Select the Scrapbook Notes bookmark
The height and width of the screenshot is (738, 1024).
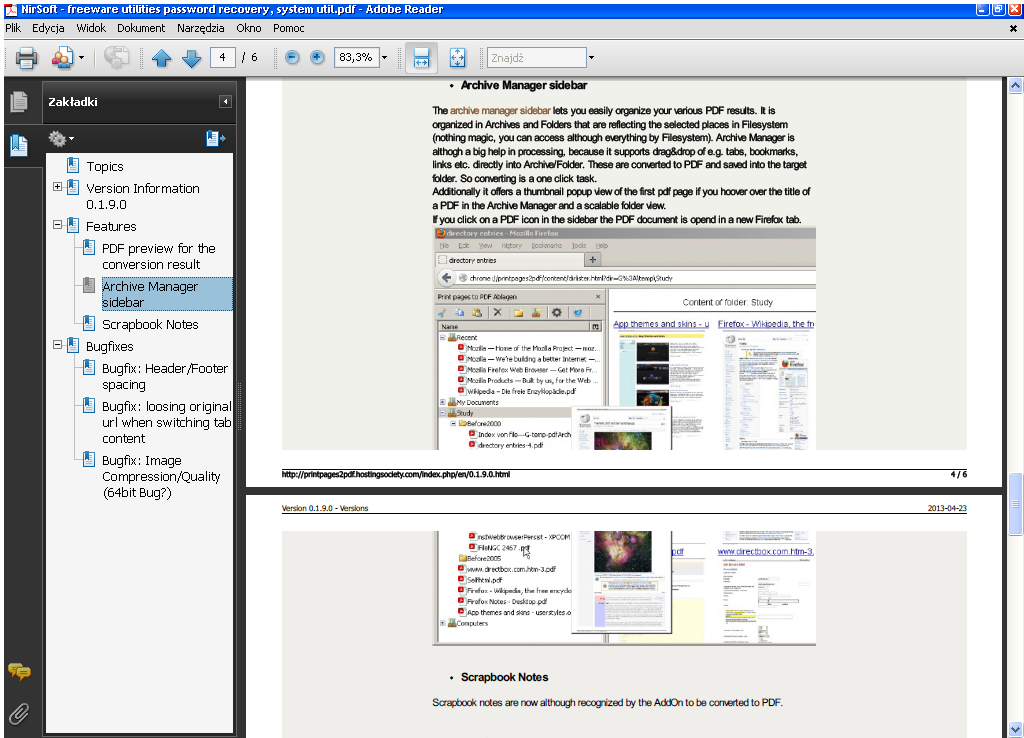[150, 325]
